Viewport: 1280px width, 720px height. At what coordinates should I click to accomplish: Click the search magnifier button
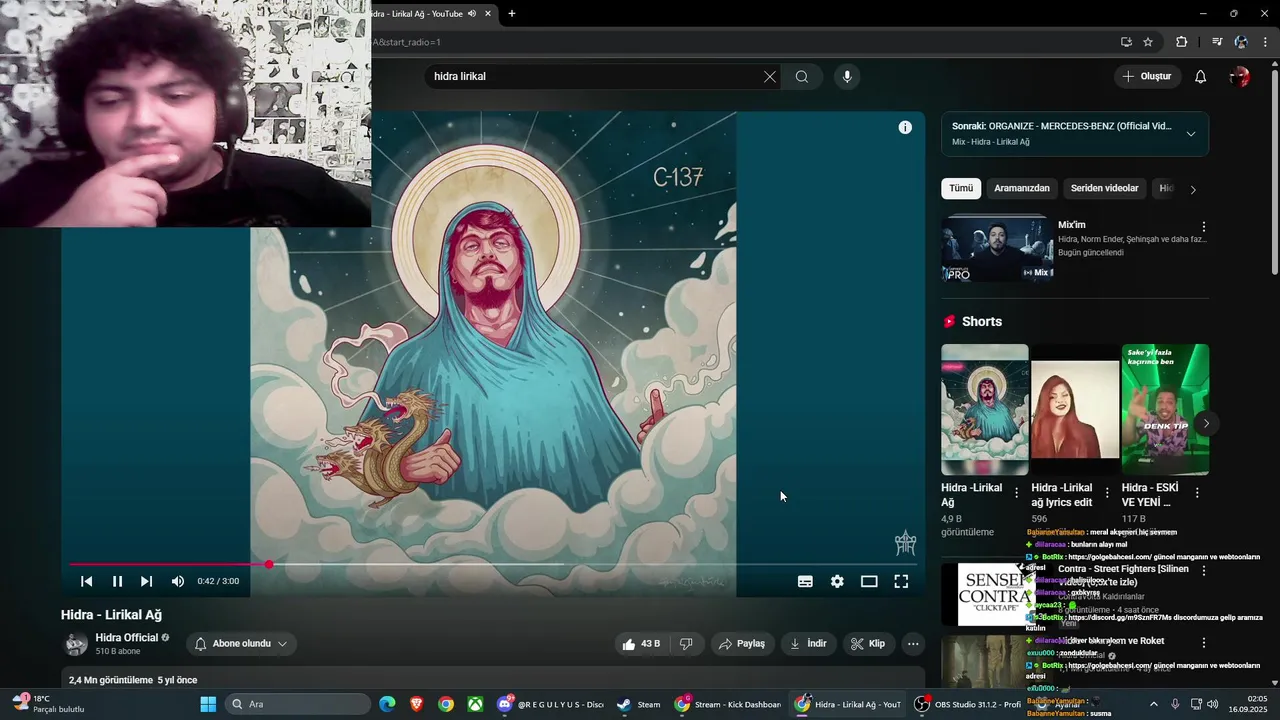[x=802, y=77]
